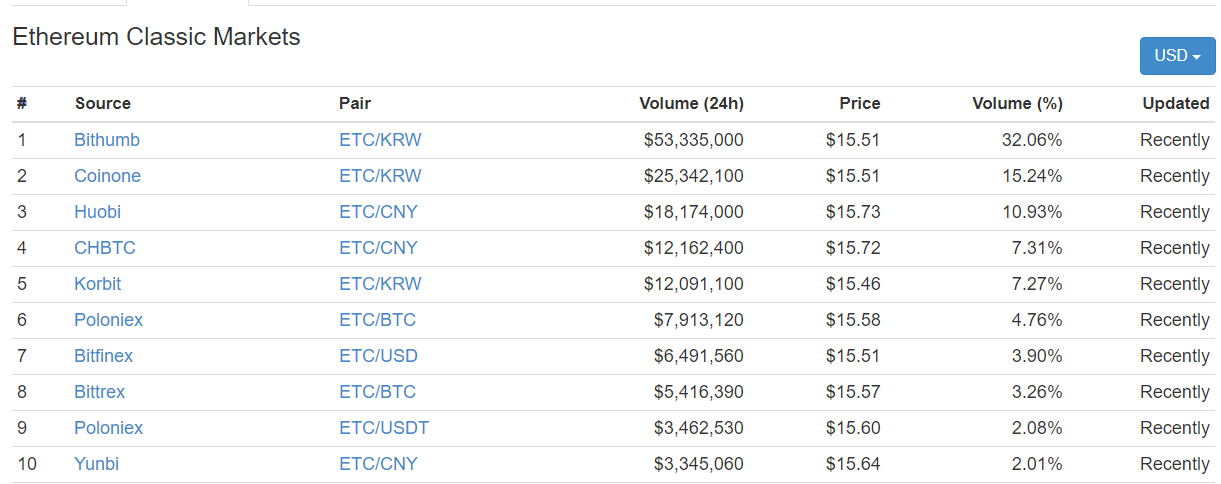Open the Bithumb exchange link
Viewport: 1221px width, 484px height.
coord(107,140)
